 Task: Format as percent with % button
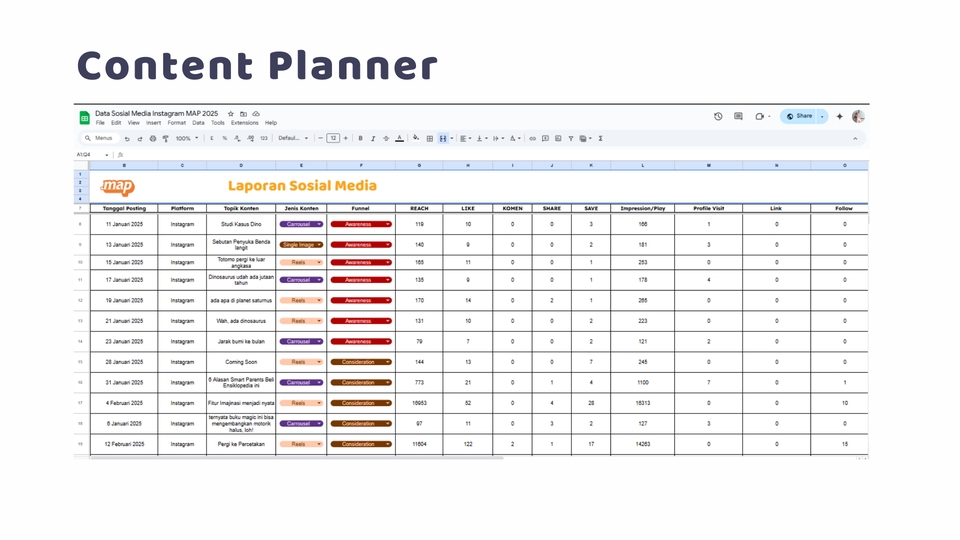point(225,138)
